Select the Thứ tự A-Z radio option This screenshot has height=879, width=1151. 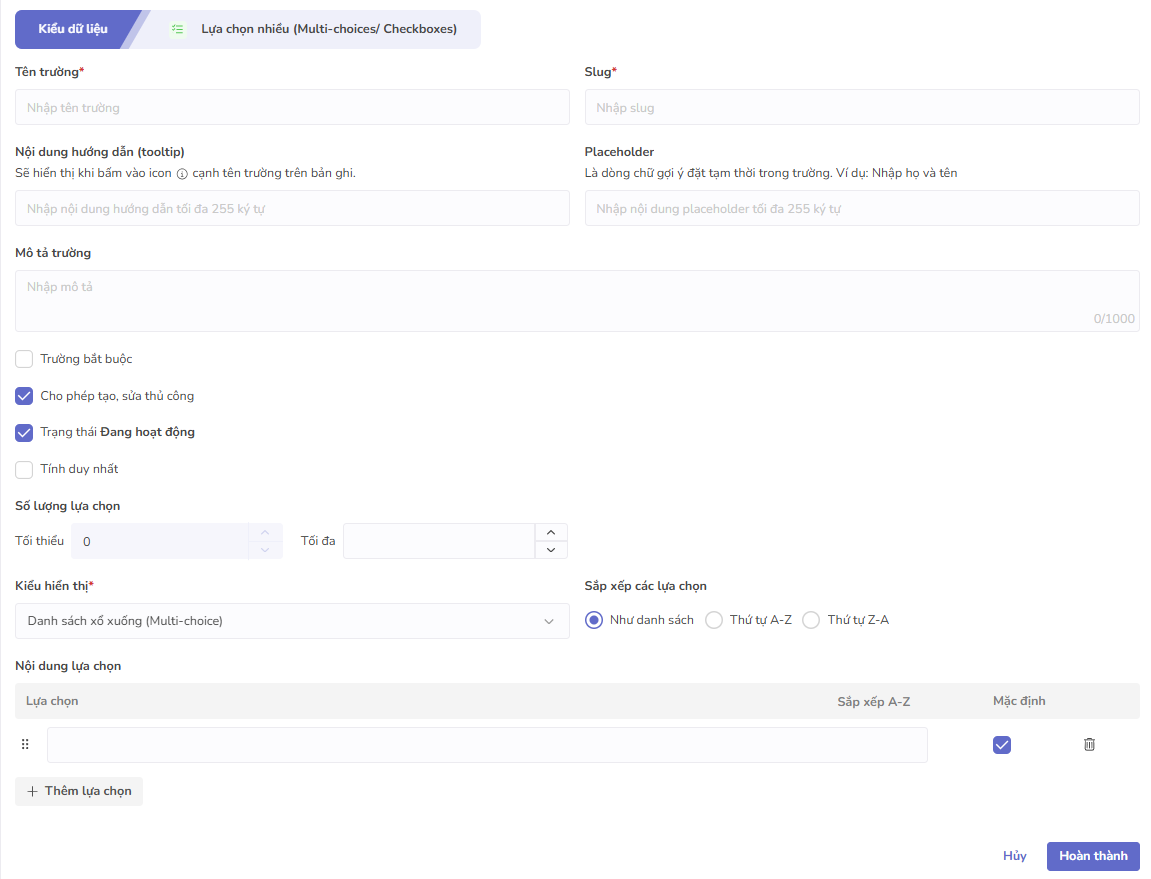[x=714, y=620]
